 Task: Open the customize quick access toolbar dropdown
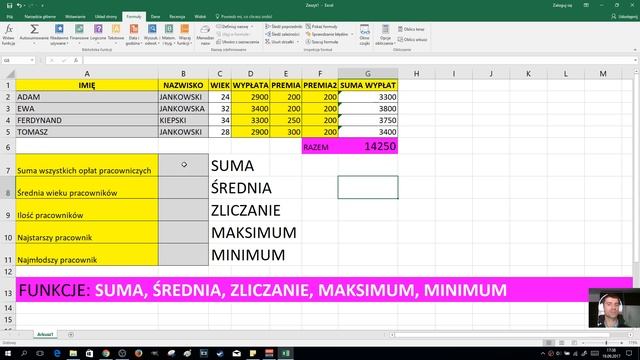click(42, 5)
